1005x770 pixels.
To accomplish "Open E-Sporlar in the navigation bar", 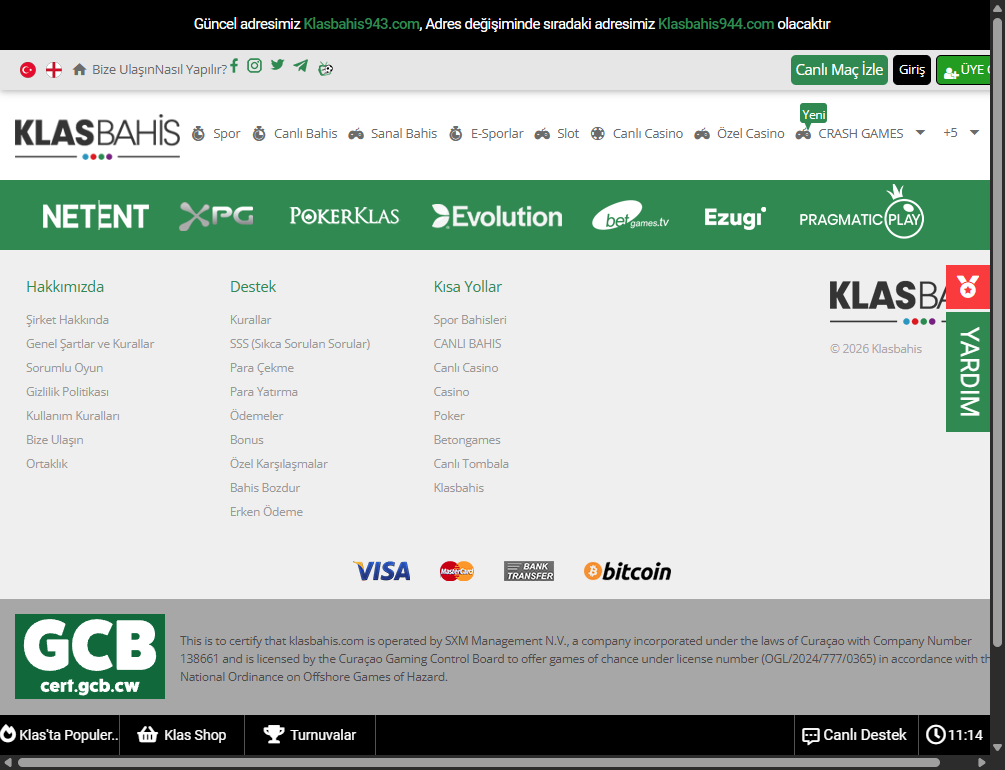I will tap(486, 133).
